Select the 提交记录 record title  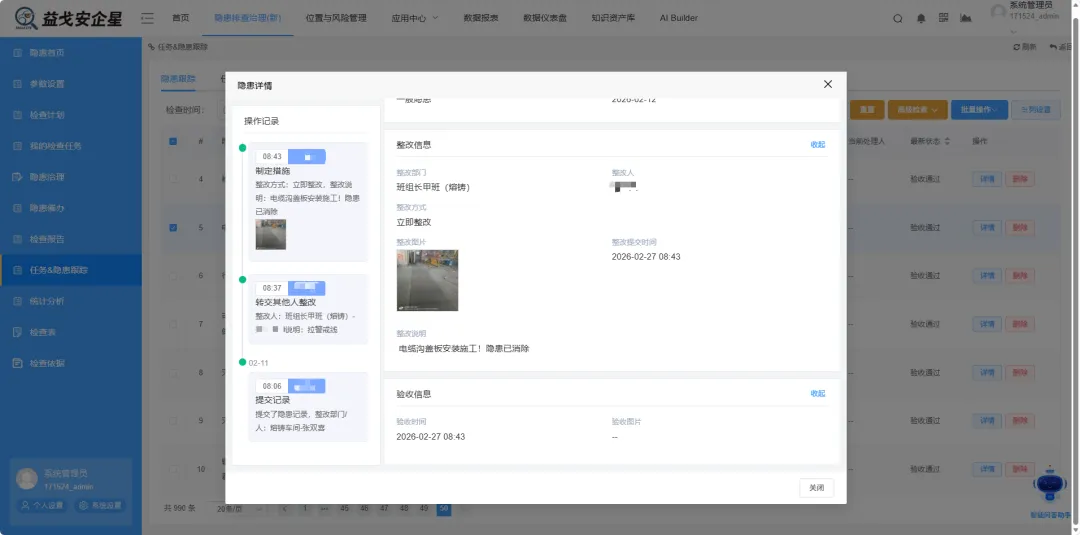pyautogui.click(x=273, y=400)
